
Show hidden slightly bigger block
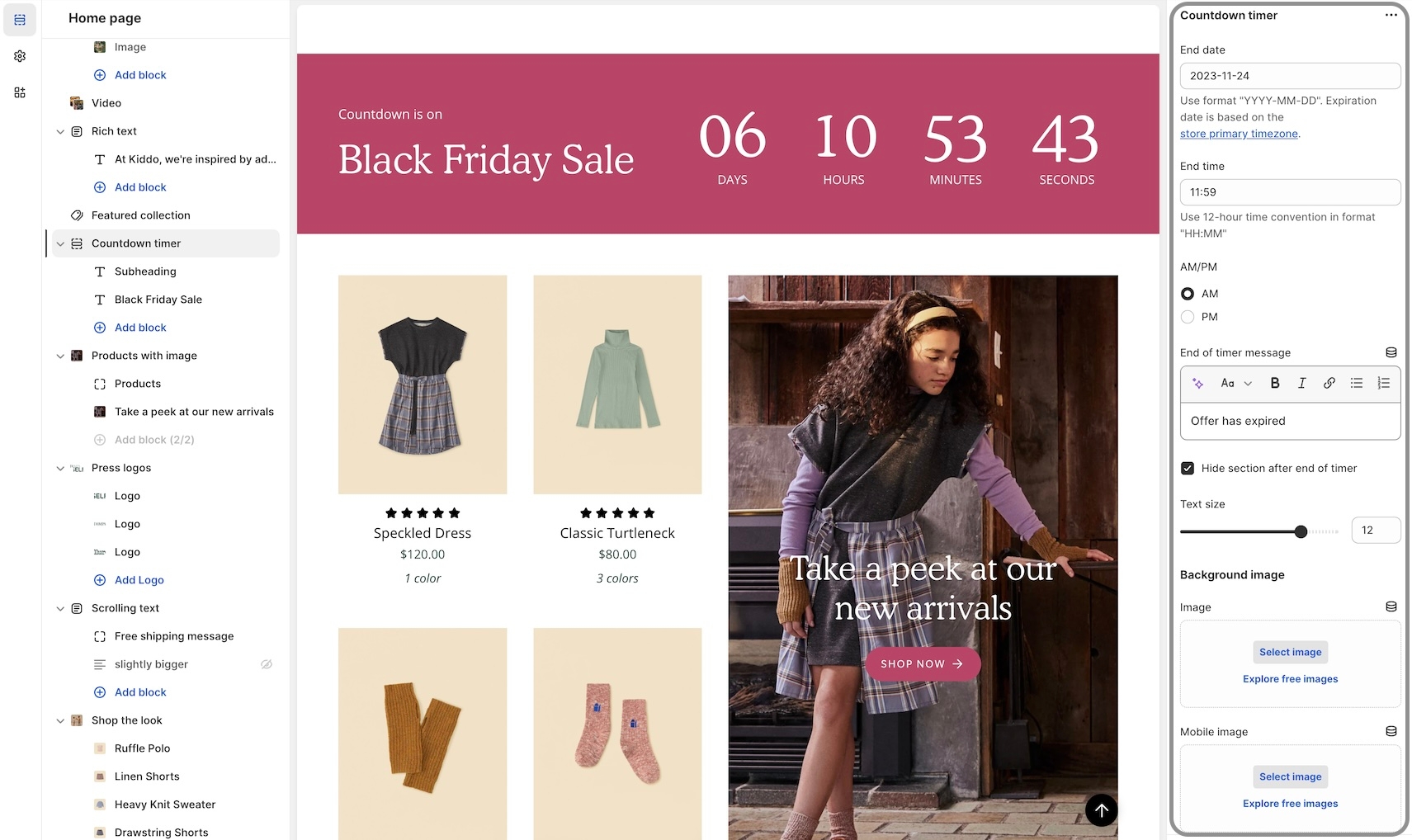click(267, 664)
